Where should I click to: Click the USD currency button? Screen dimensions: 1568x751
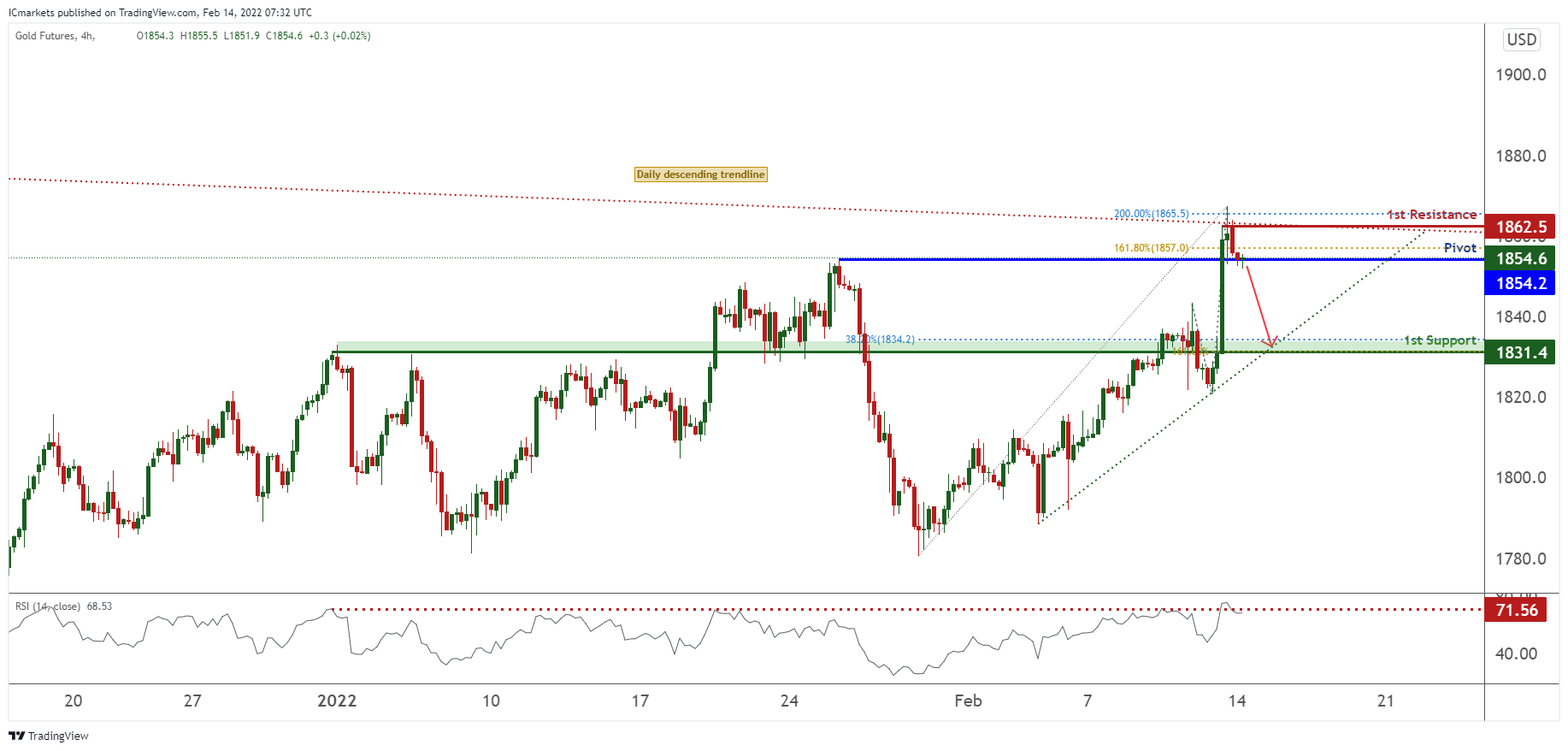(1522, 39)
